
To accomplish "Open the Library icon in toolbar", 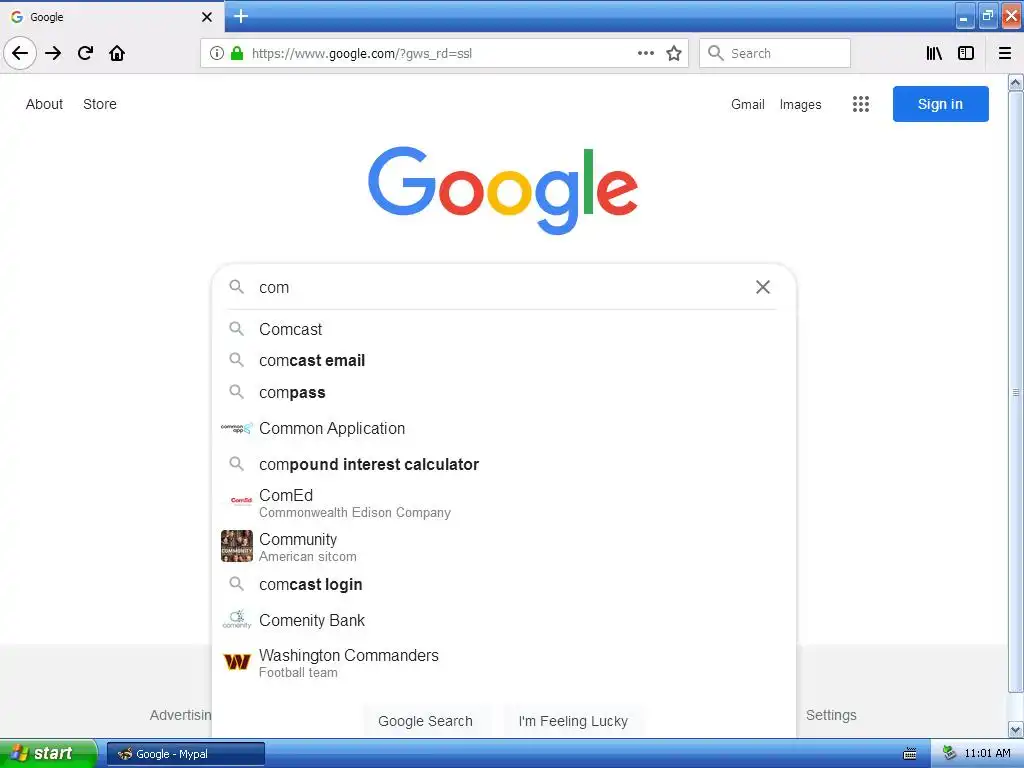I will [x=934, y=53].
